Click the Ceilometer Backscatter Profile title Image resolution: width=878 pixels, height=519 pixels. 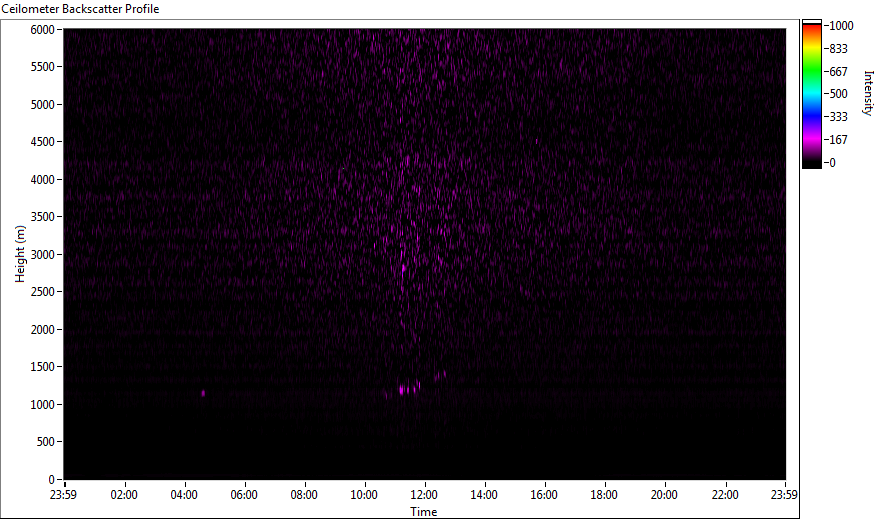point(79,9)
